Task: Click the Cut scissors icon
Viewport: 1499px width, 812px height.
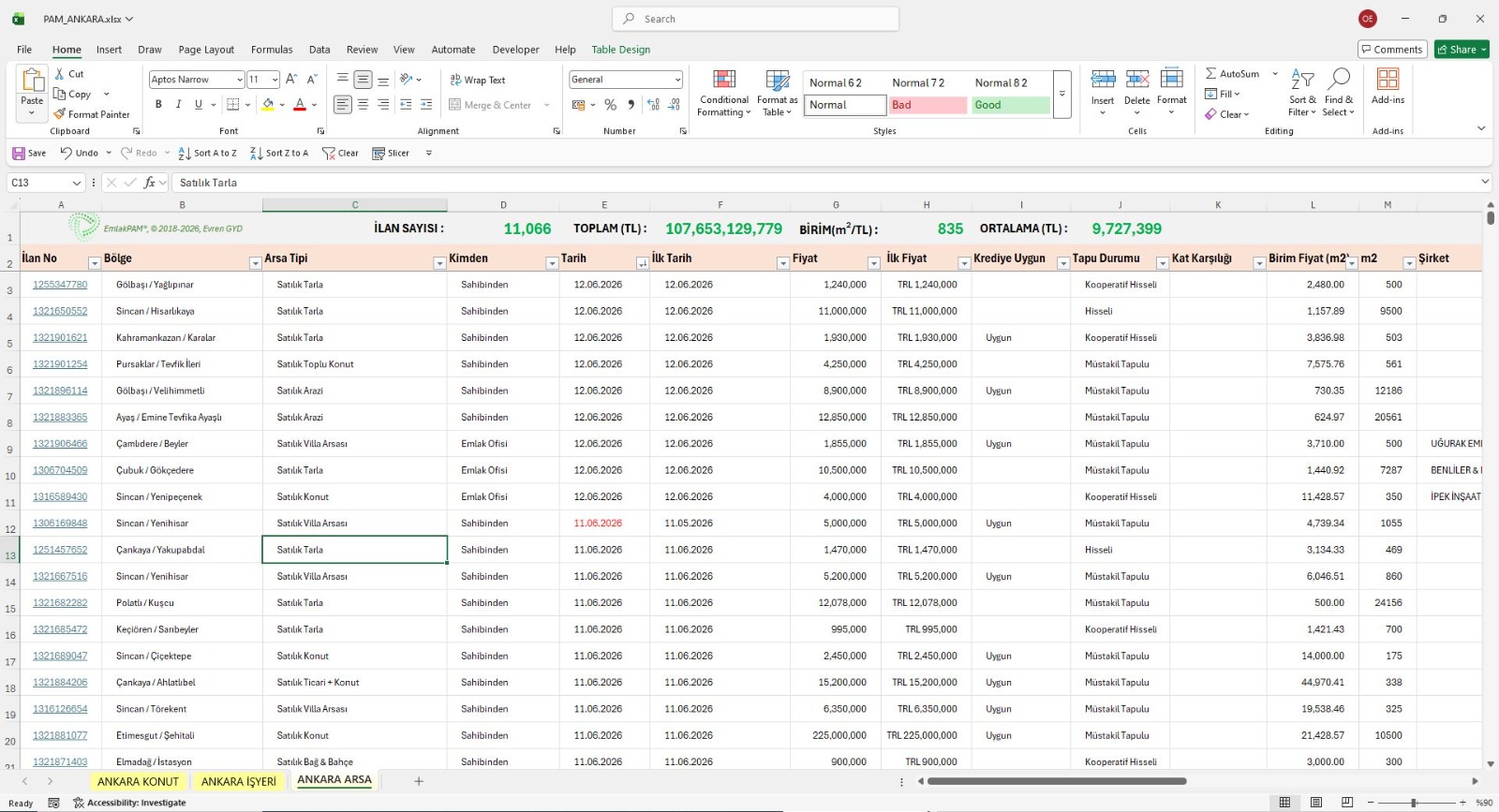Action: (60, 74)
